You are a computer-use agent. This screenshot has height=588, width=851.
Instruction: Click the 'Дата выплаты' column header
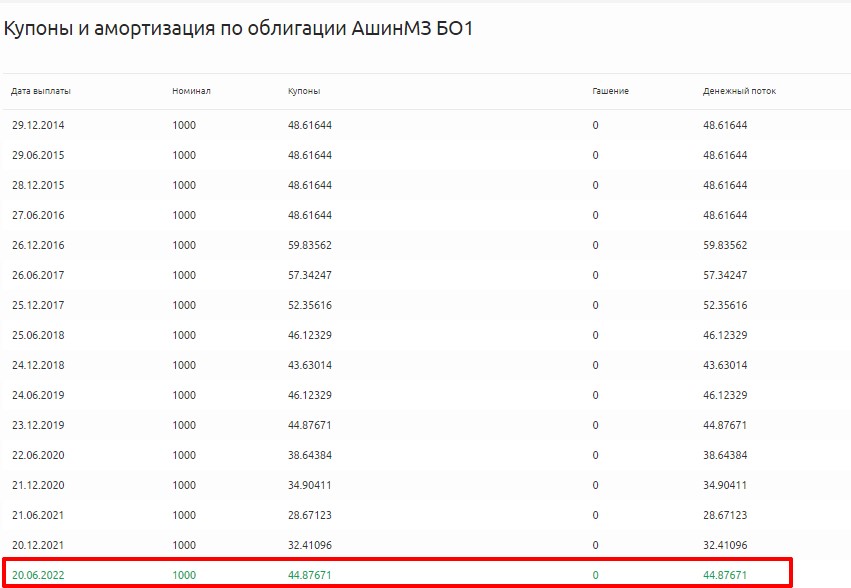click(x=41, y=91)
